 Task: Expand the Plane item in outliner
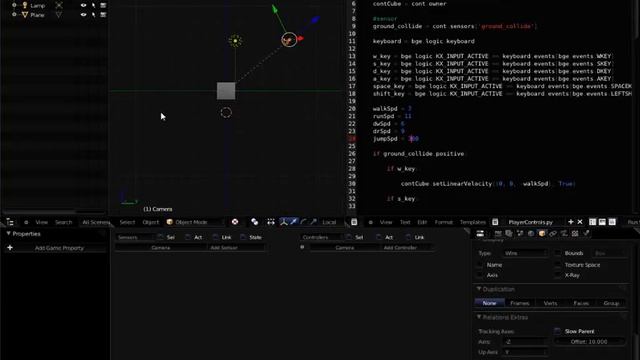pos(14,15)
